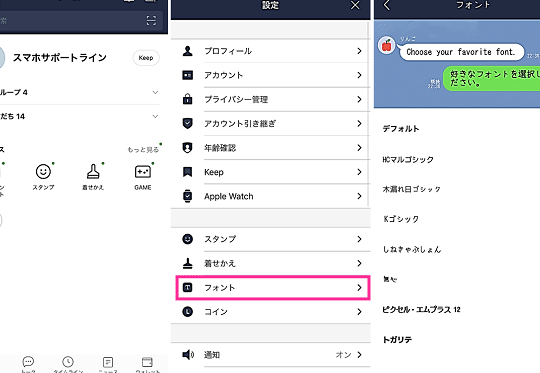This screenshot has width=540, height=373.
Task: Click the privacy lock icon
Action: click(x=187, y=99)
